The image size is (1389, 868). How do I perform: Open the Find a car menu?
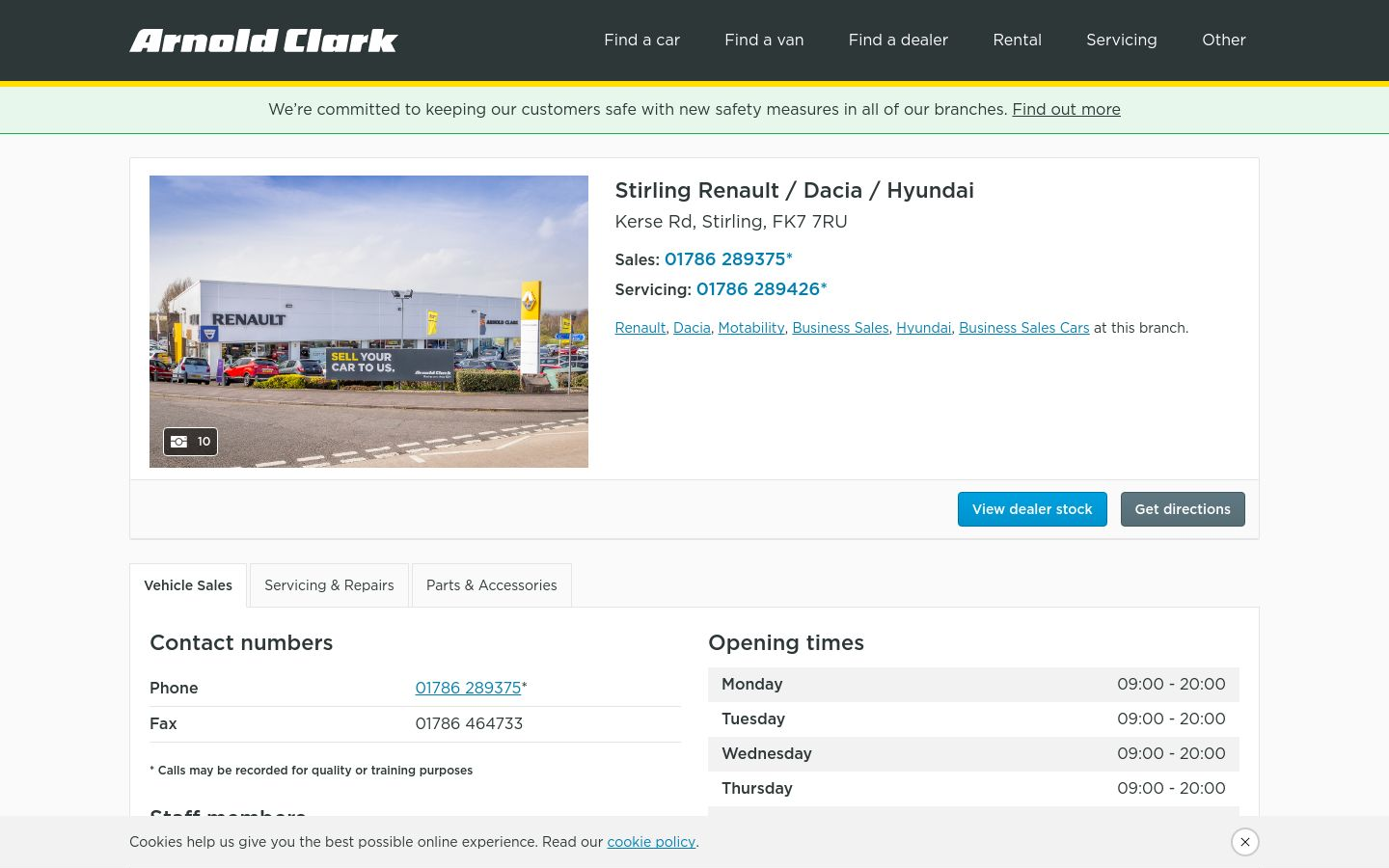pyautogui.click(x=641, y=41)
